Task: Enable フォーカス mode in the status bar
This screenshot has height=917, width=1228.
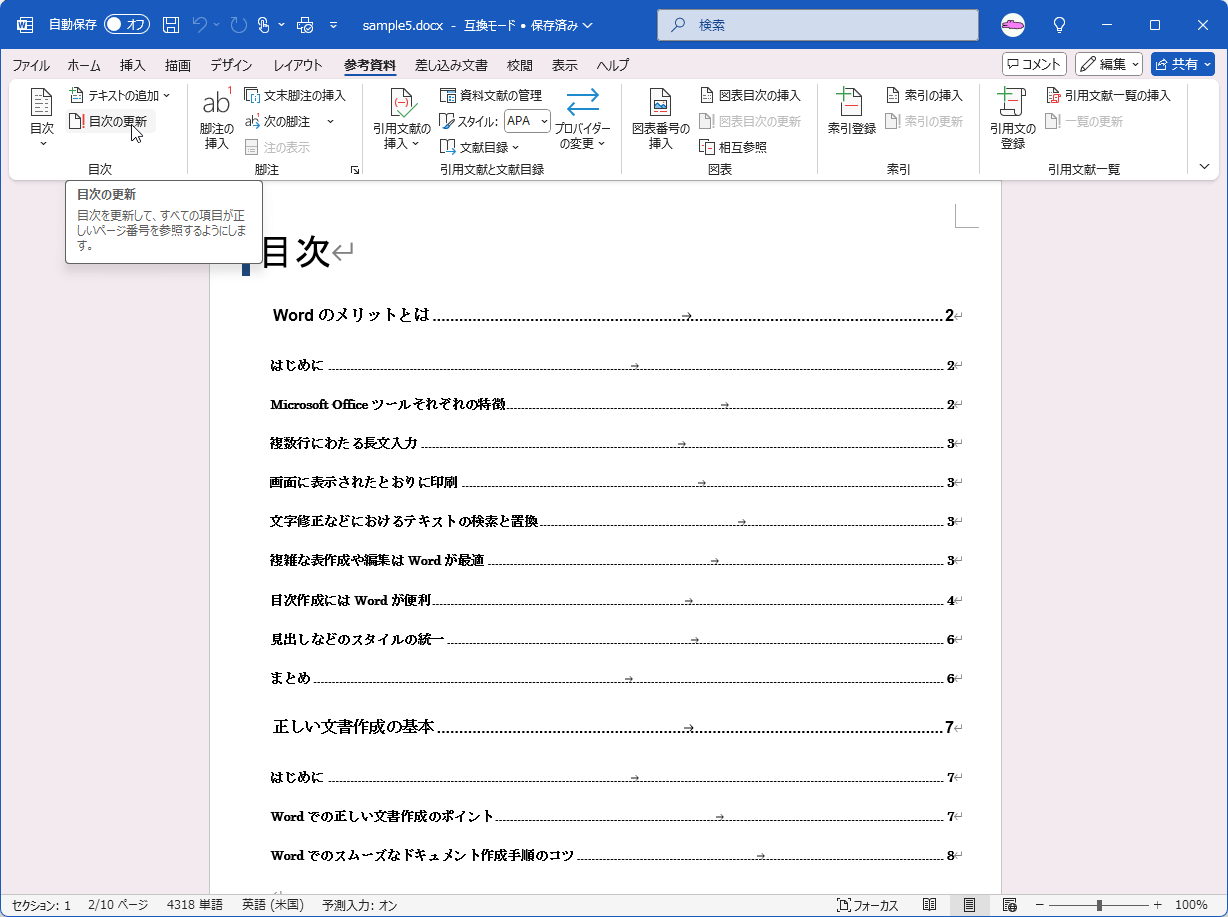Action: click(x=867, y=905)
